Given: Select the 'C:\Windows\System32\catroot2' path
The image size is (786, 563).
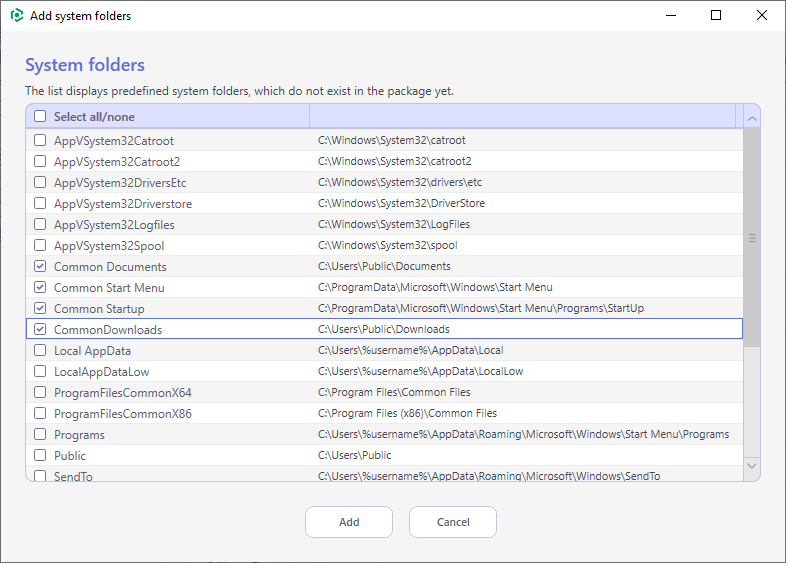Looking at the screenshot, I should tap(395, 161).
